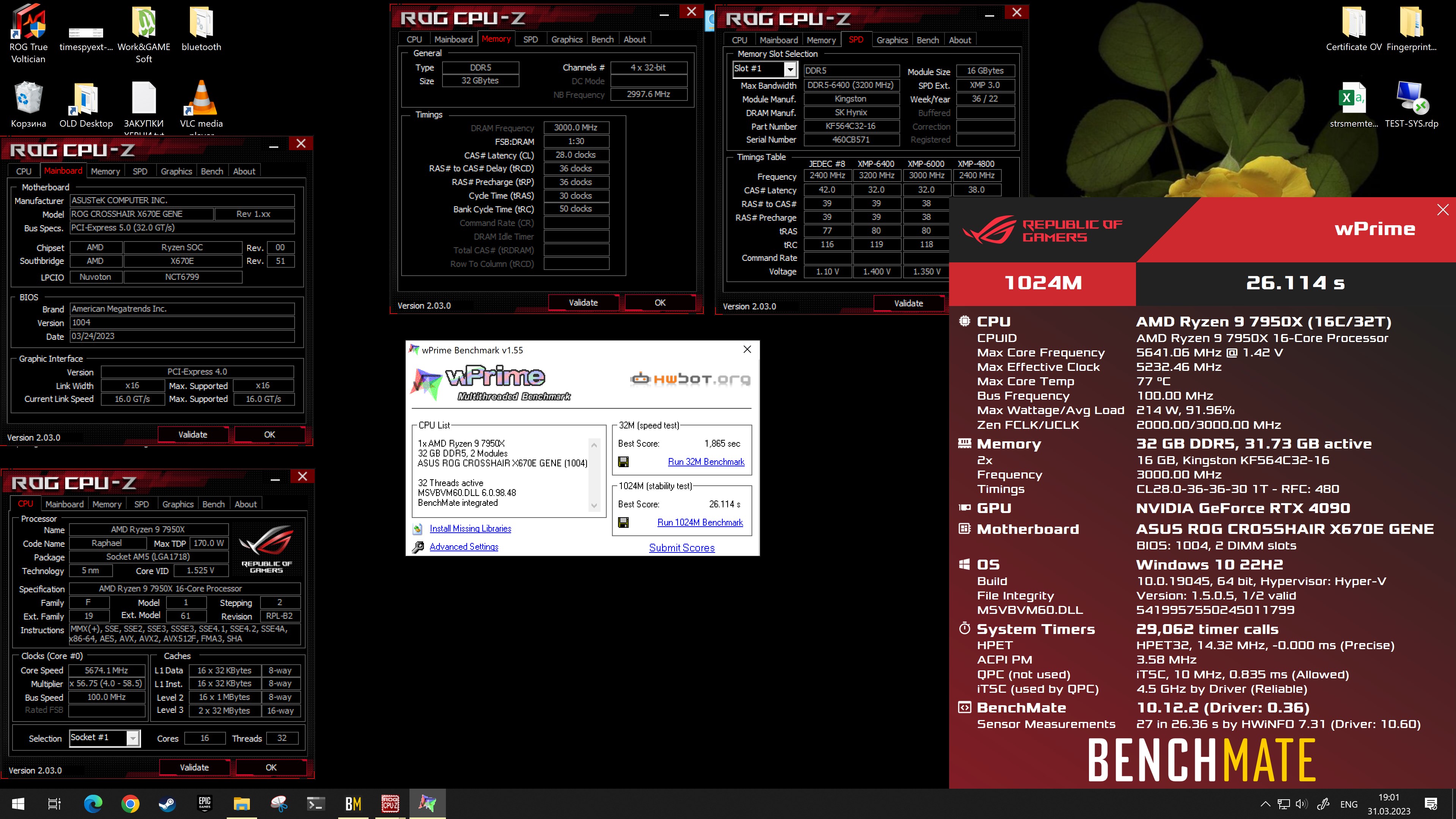1456x819 pixels.
Task: Launch Google Chrome from the taskbar
Action: tap(130, 804)
